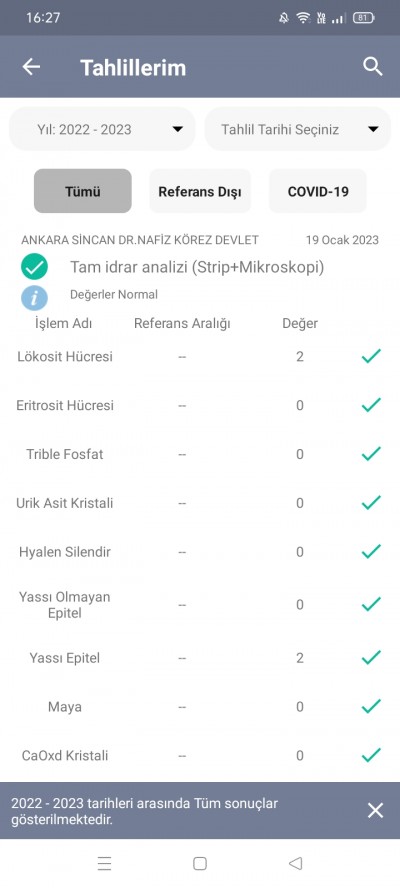Tap the Değerler Normal status text
This screenshot has width=400, height=888.
tap(114, 294)
